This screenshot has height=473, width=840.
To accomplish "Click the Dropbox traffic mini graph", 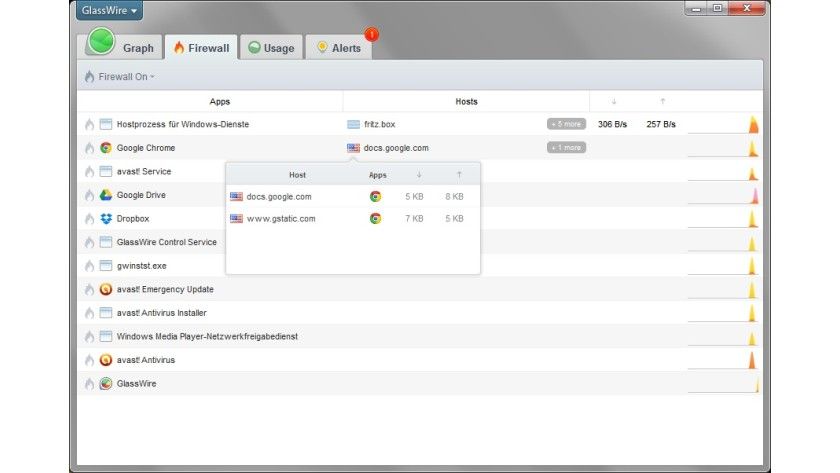I will (x=724, y=219).
